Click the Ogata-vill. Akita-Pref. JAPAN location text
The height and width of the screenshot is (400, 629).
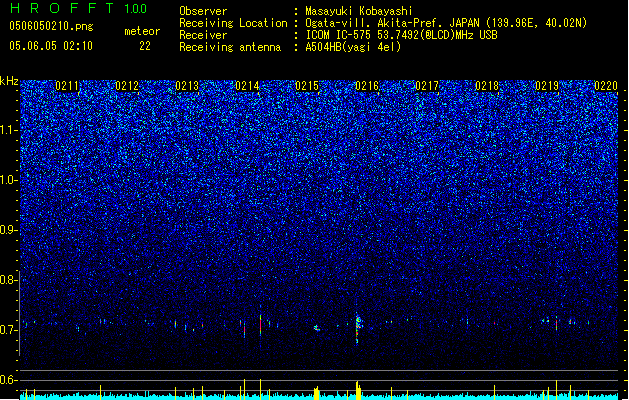tap(446, 23)
